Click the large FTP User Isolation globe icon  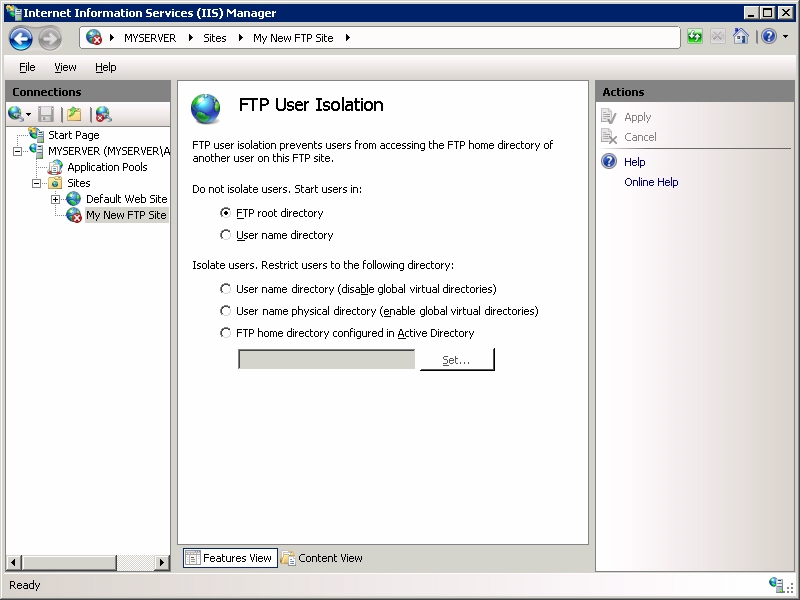pyautogui.click(x=206, y=109)
